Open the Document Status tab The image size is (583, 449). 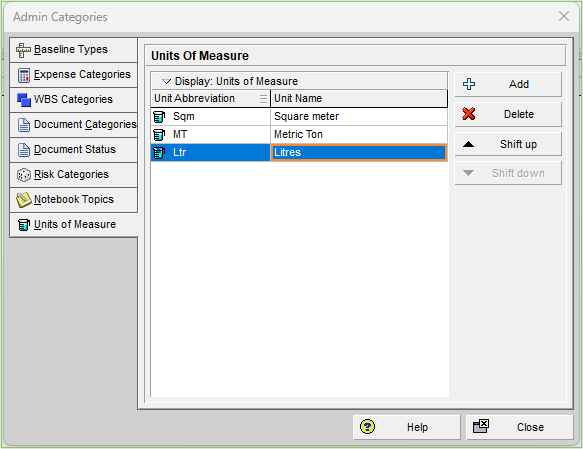coord(74,149)
